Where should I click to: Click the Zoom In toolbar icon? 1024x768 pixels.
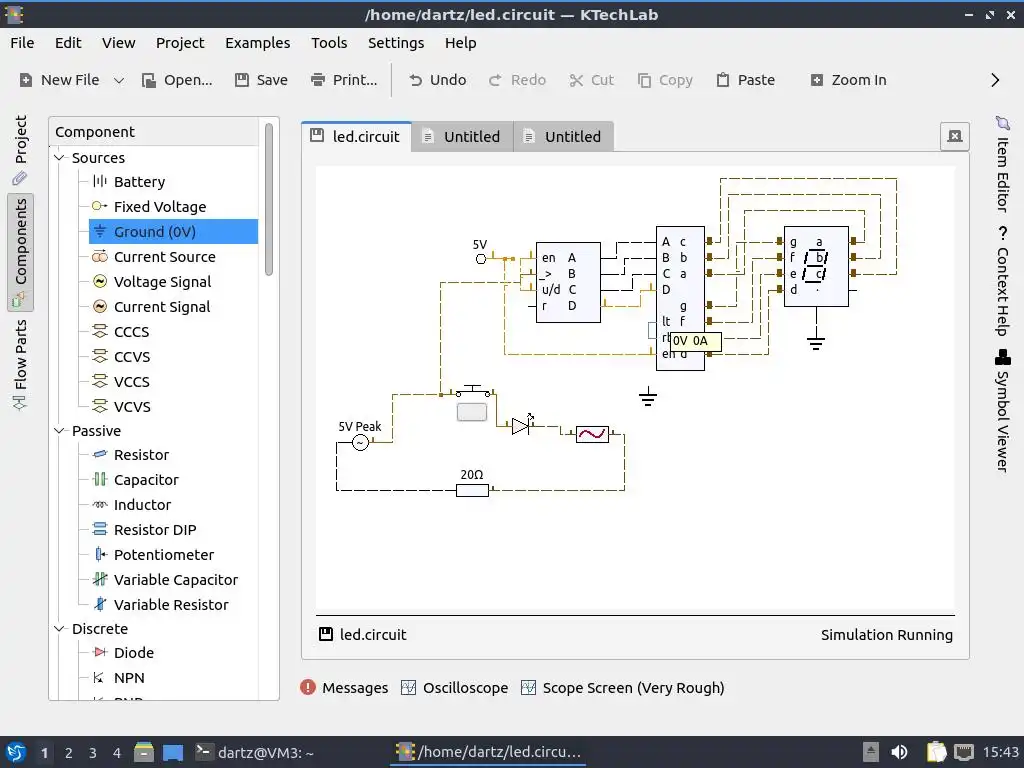[817, 80]
